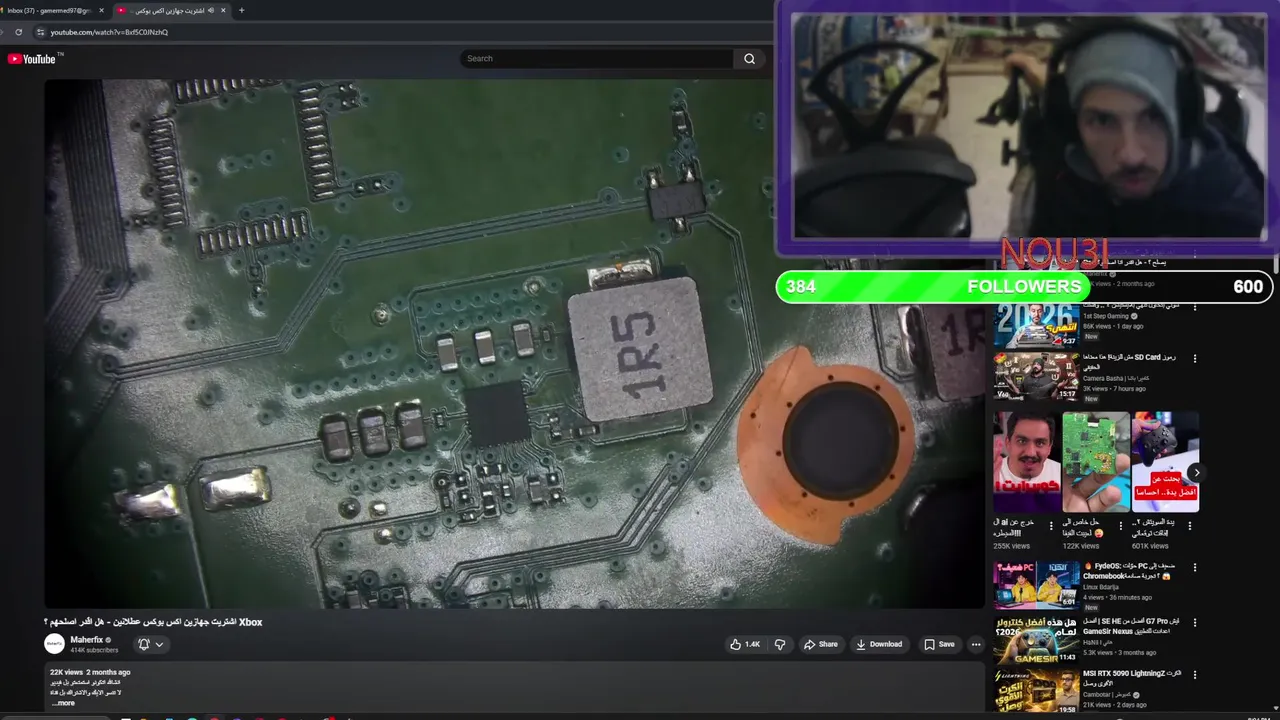
Task: Open the FydeOS Chromebook video thumbnail
Action: click(1035, 584)
